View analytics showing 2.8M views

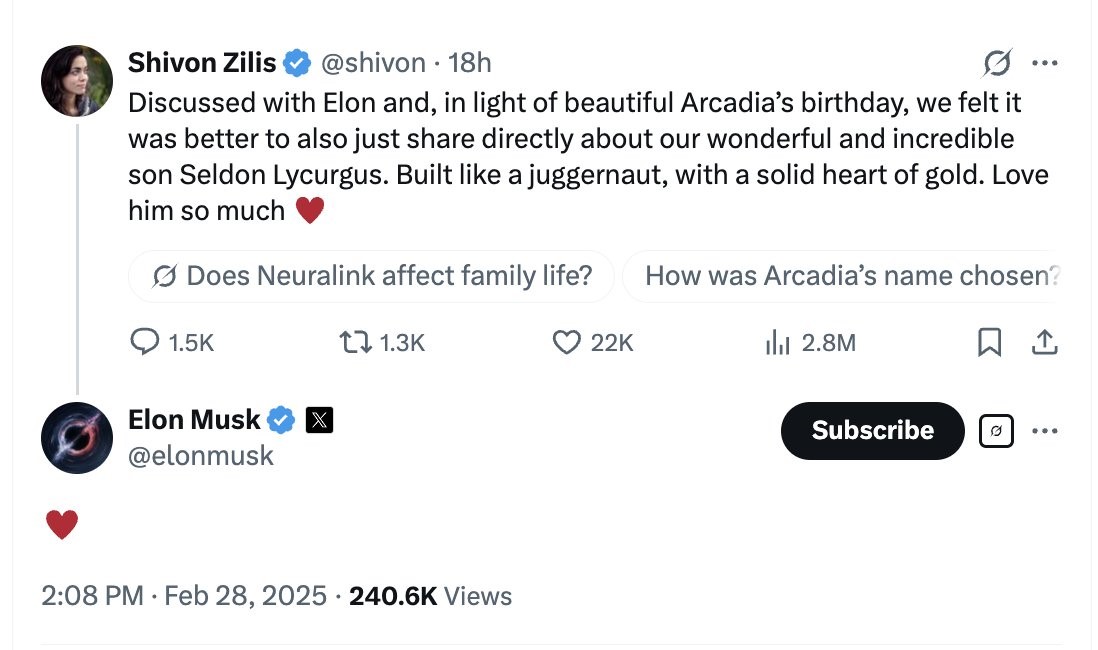click(777, 343)
